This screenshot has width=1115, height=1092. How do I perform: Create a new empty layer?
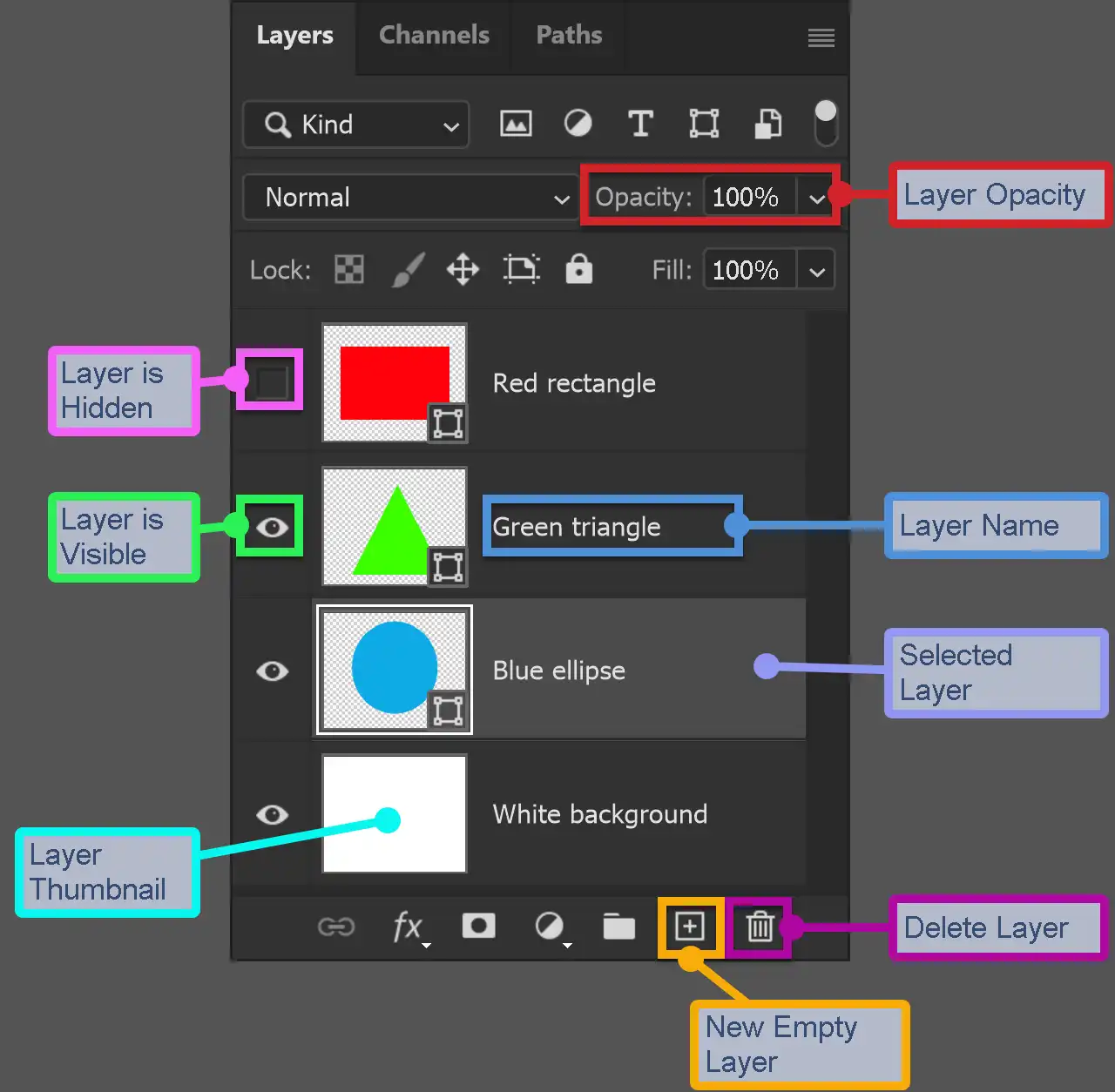point(689,927)
